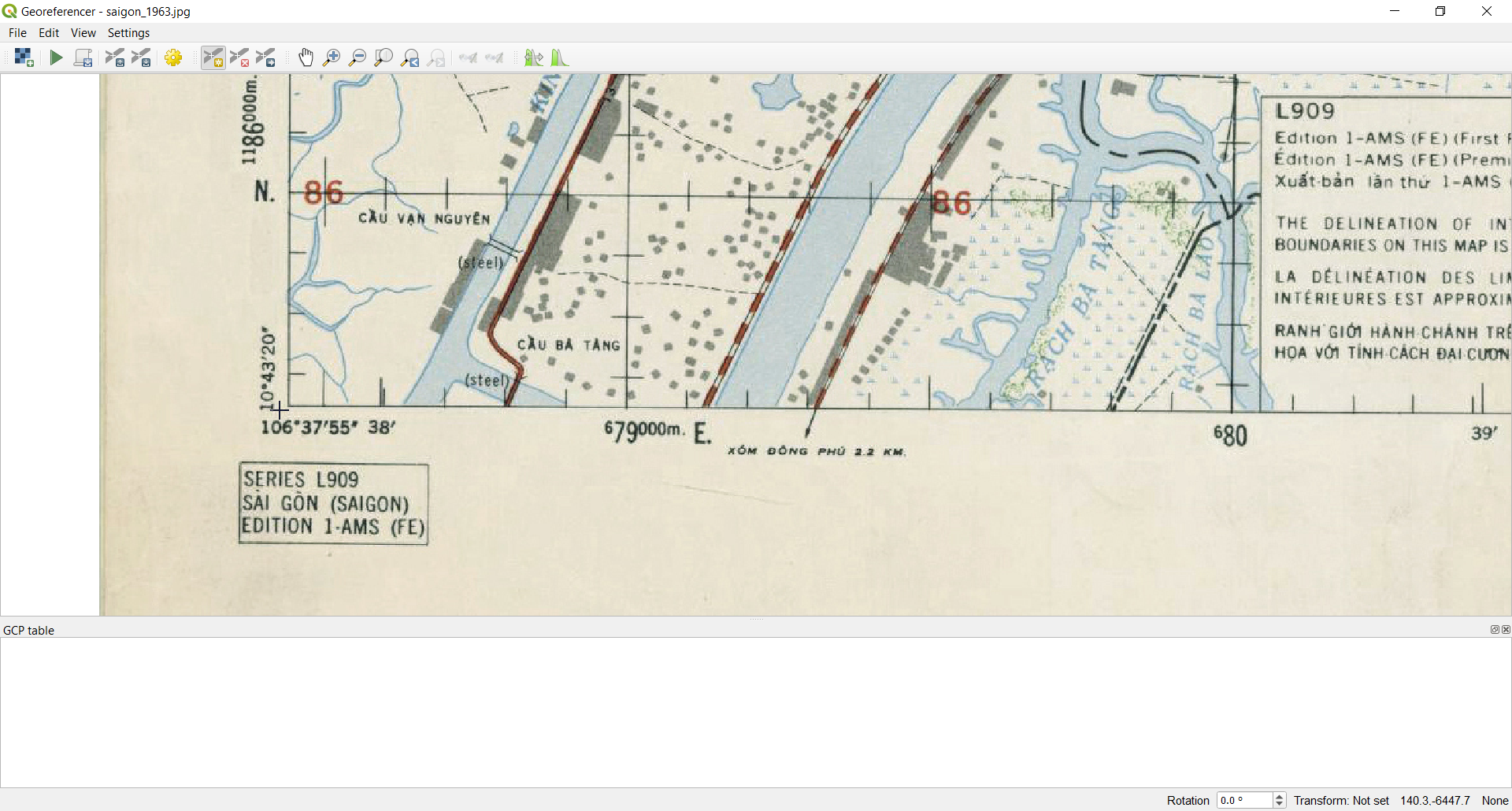Click the Open Raster icon
The height and width of the screenshot is (811, 1512).
pyautogui.click(x=24, y=57)
